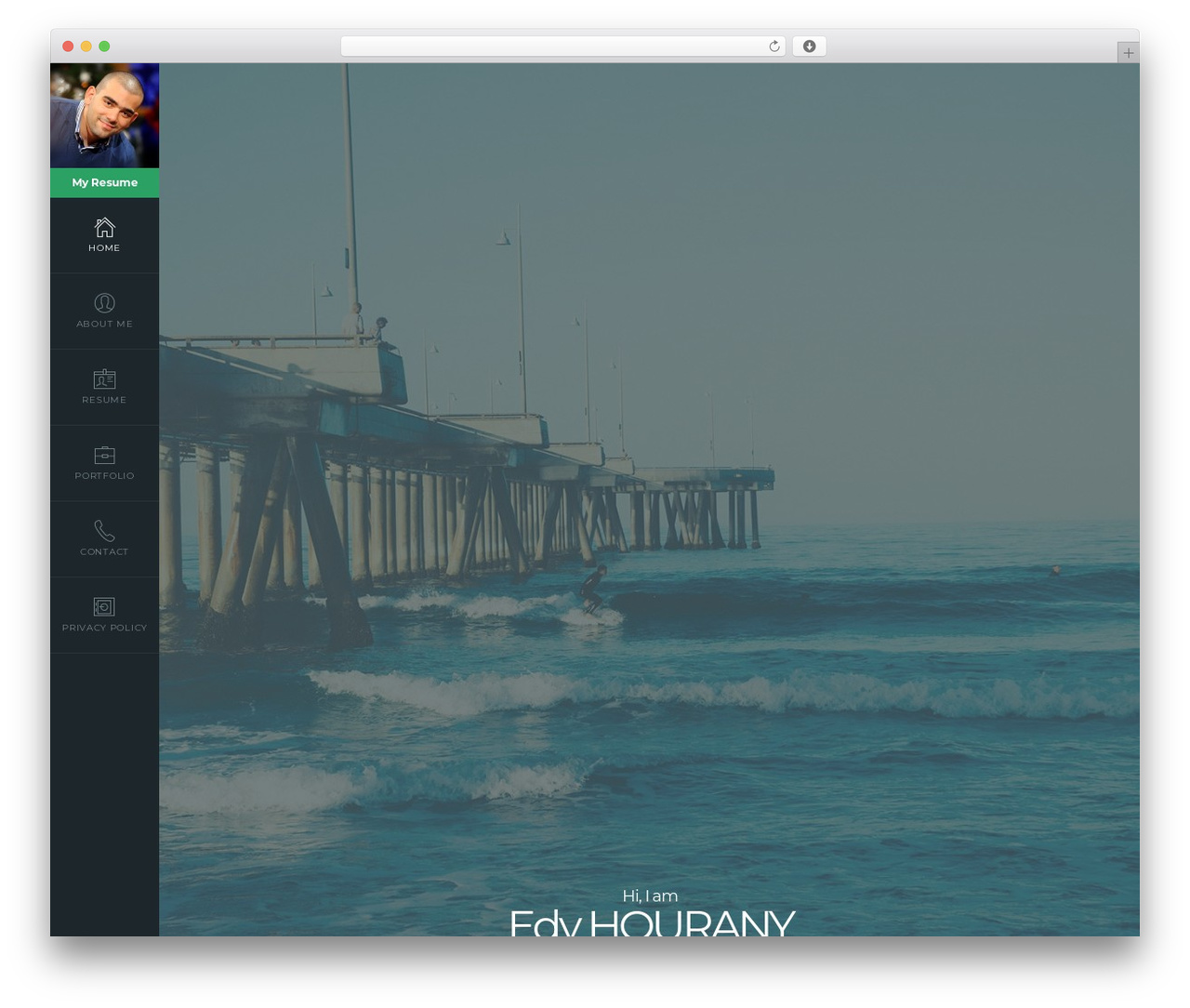Screen dimensions: 1190x1008
Task: Reload the page with the refresh icon
Action: (x=773, y=46)
